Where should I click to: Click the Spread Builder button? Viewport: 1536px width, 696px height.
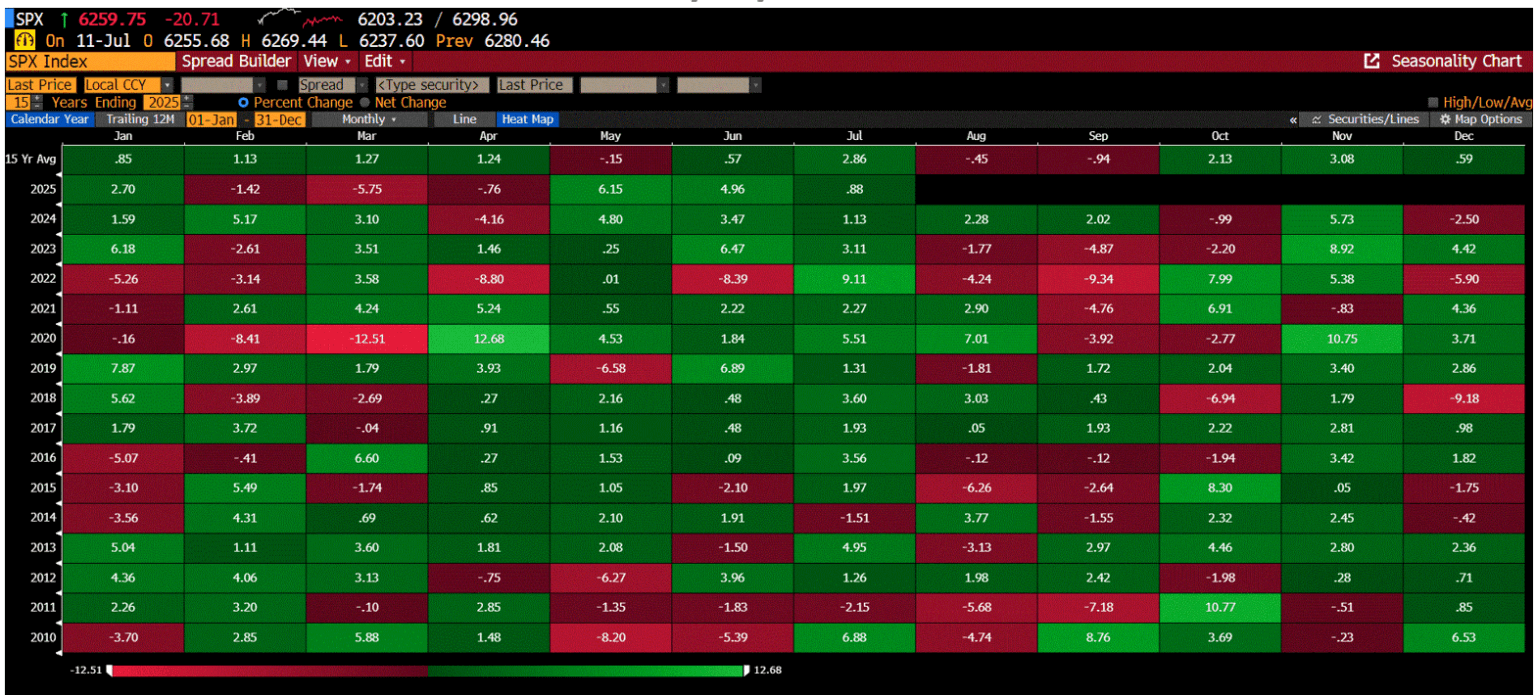point(237,61)
